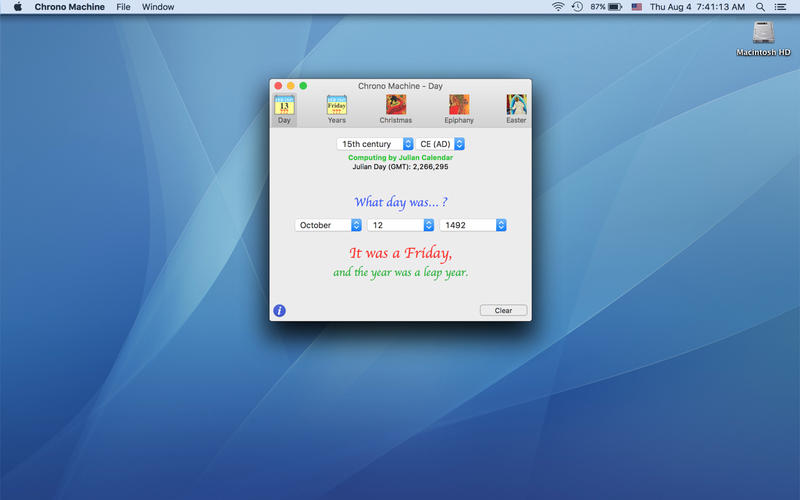
Task: Switch to the Christmas toolbar icon
Action: coord(395,106)
